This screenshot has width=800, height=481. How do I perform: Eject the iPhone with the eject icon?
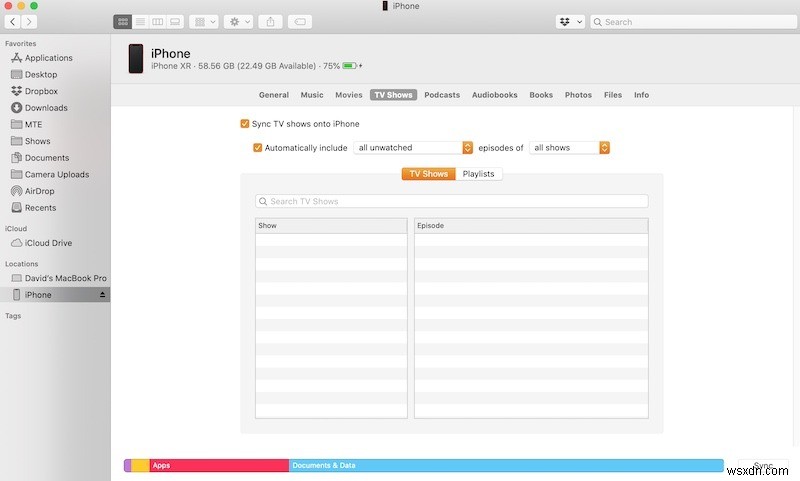pyautogui.click(x=103, y=295)
